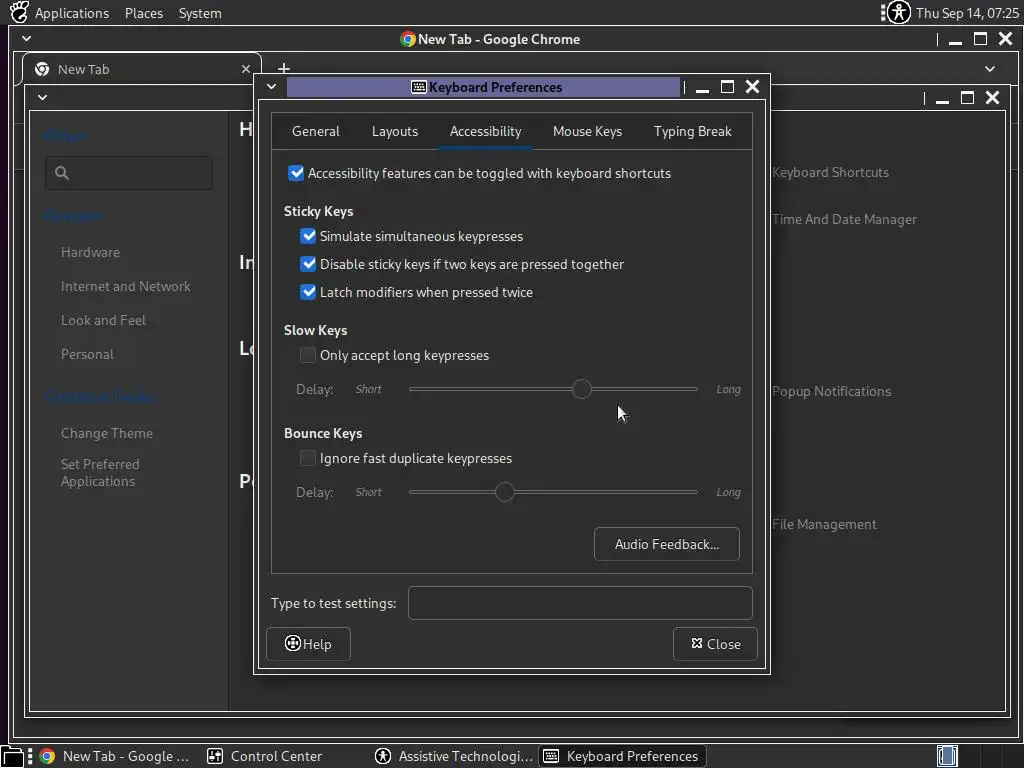This screenshot has width=1024, height=768.
Task: Click Keyboard Preferences taskbar item
Action: coord(622,756)
